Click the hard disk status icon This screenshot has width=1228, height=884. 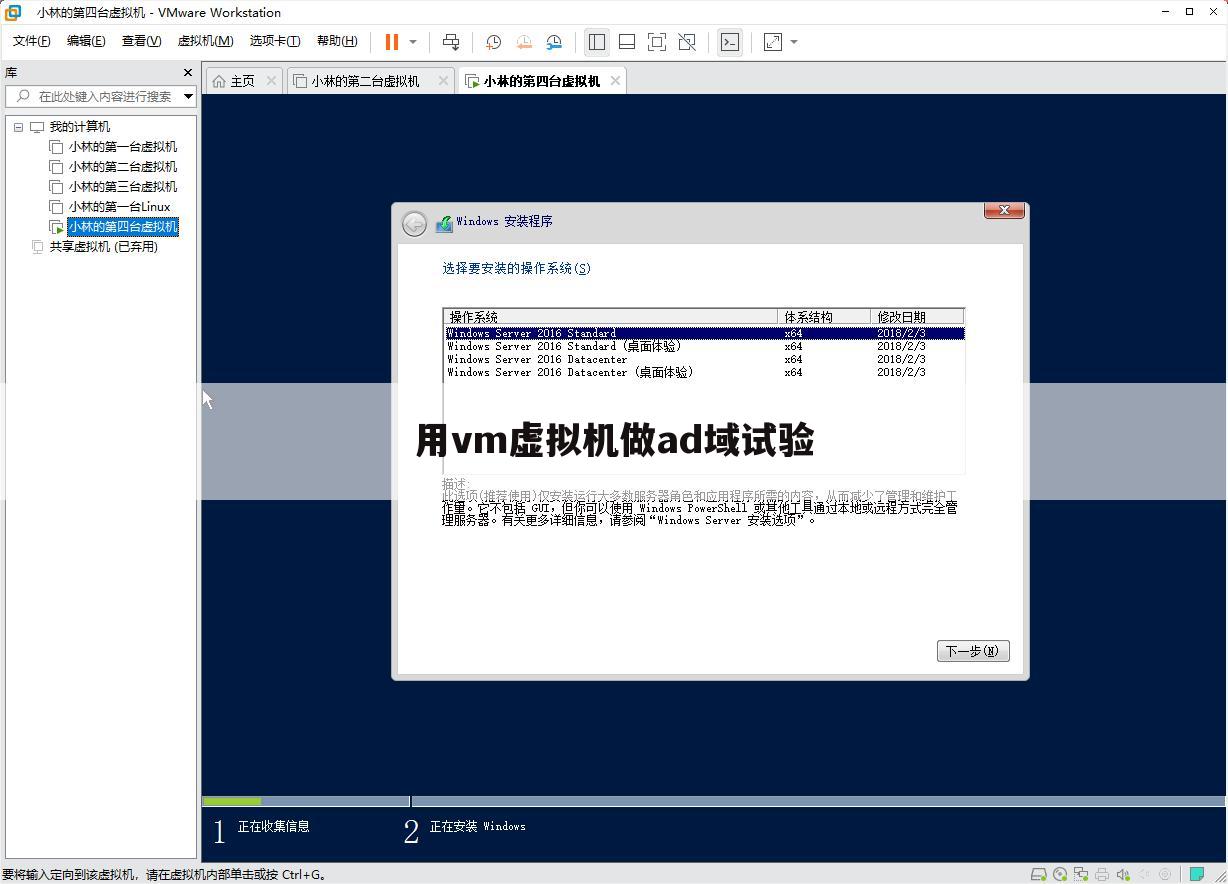tap(1038, 873)
